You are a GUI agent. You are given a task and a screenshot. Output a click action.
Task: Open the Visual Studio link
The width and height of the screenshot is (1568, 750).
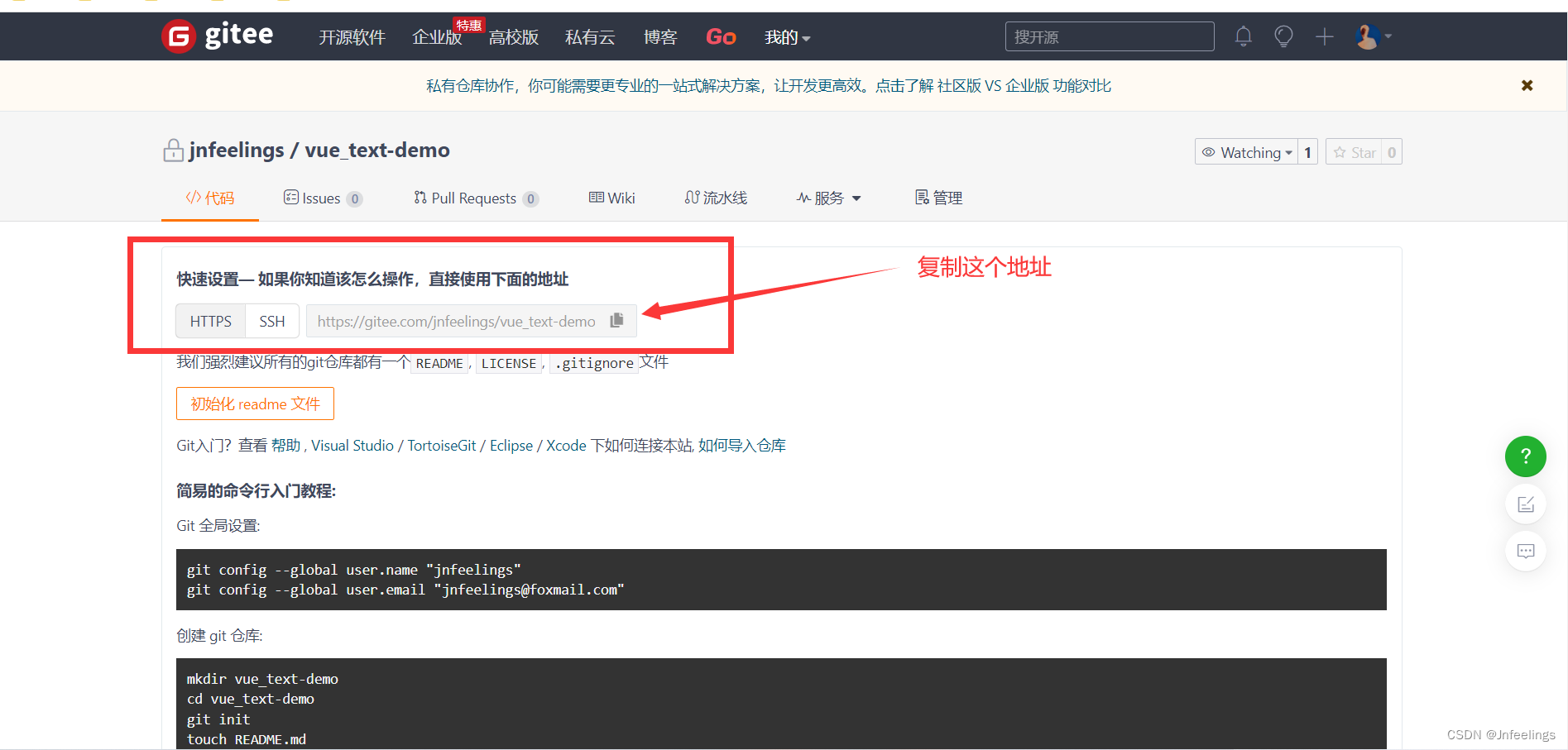[352, 446]
